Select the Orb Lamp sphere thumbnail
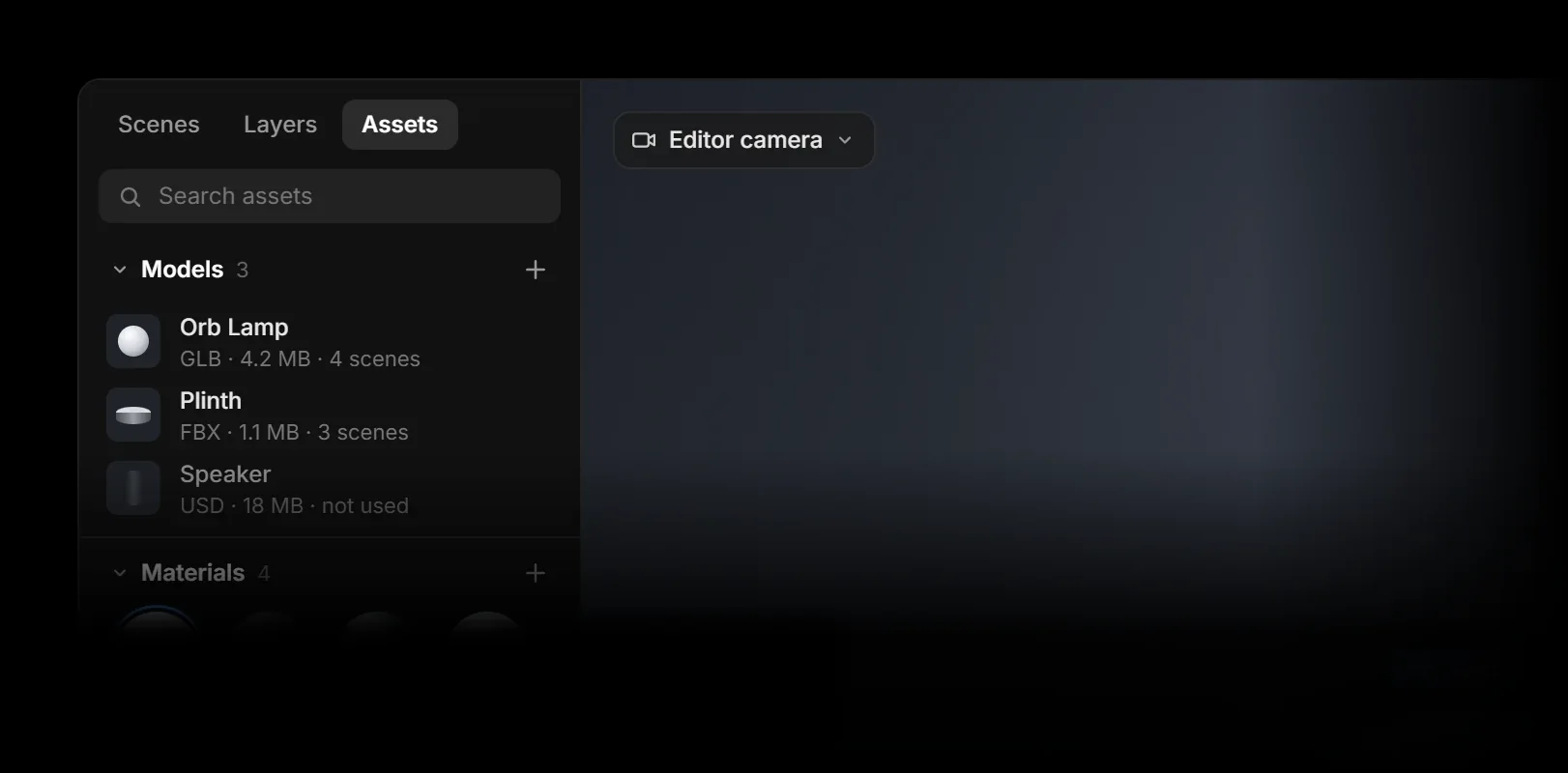Image resolution: width=1568 pixels, height=773 pixels. [133, 341]
